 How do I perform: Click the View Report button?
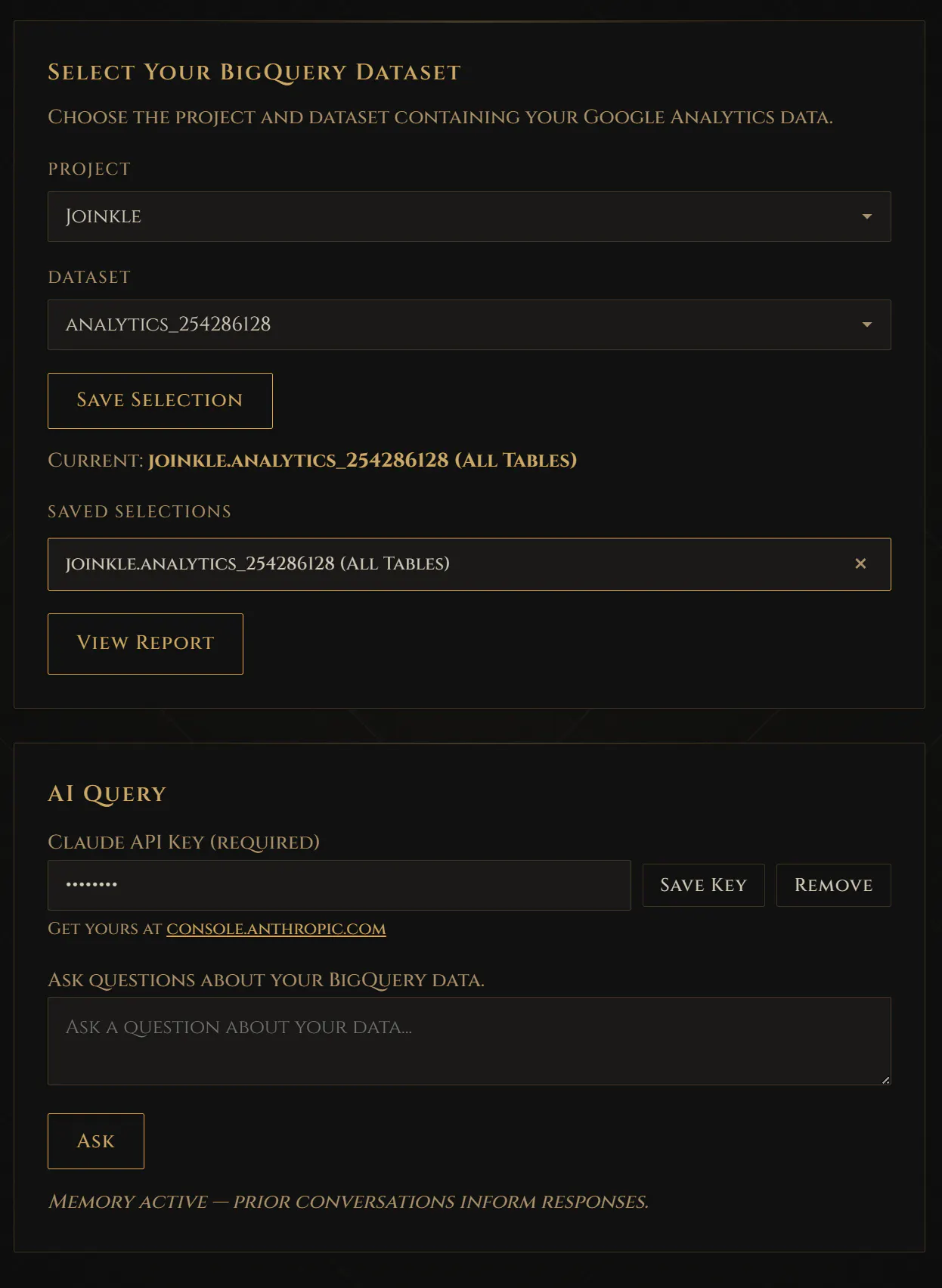tap(145, 644)
